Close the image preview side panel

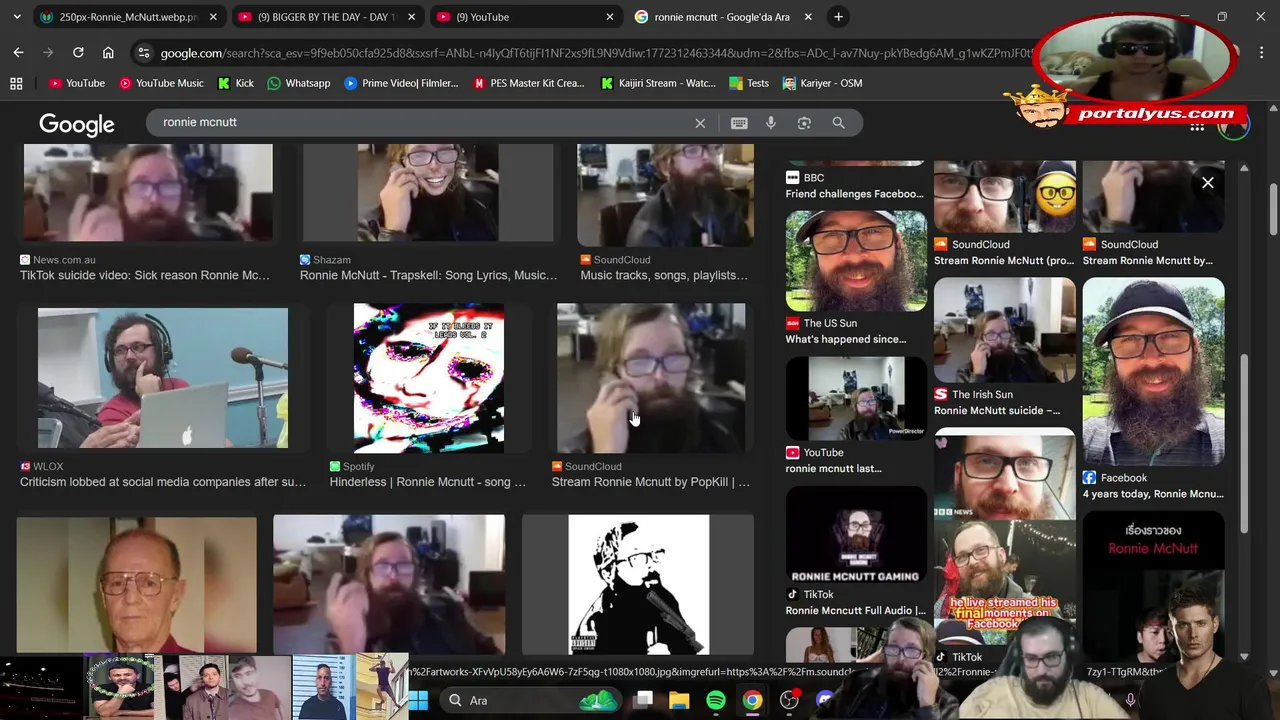tap(1207, 183)
